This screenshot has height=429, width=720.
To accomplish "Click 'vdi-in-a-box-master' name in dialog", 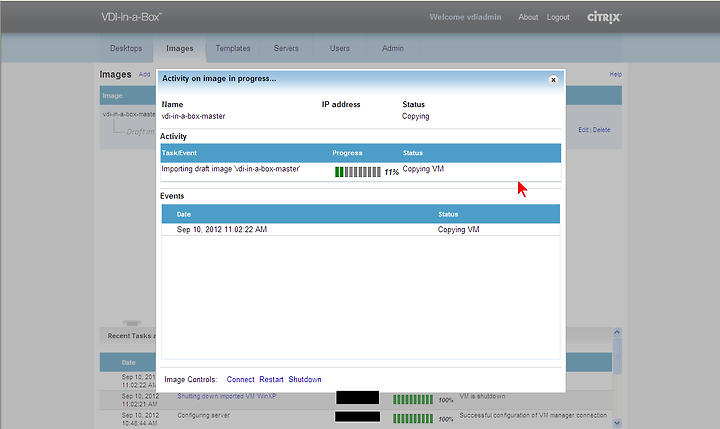I will [x=193, y=116].
